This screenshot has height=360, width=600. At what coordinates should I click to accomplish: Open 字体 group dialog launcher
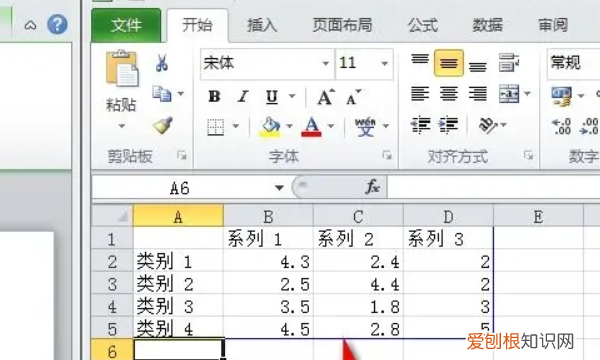(387, 155)
